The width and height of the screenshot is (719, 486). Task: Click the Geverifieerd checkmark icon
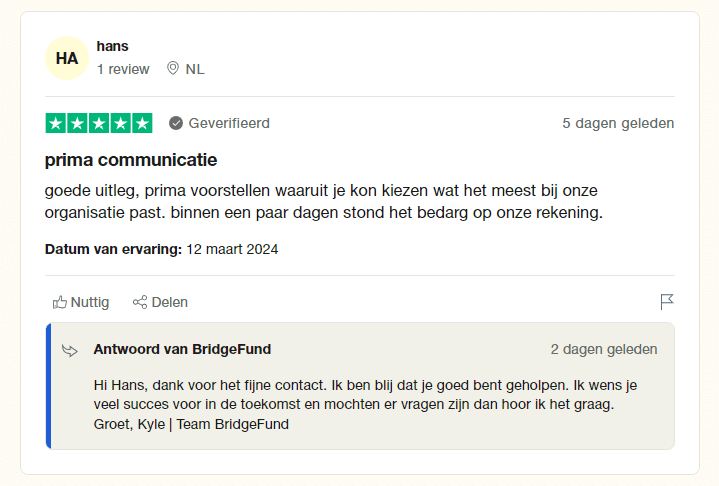pyautogui.click(x=176, y=123)
